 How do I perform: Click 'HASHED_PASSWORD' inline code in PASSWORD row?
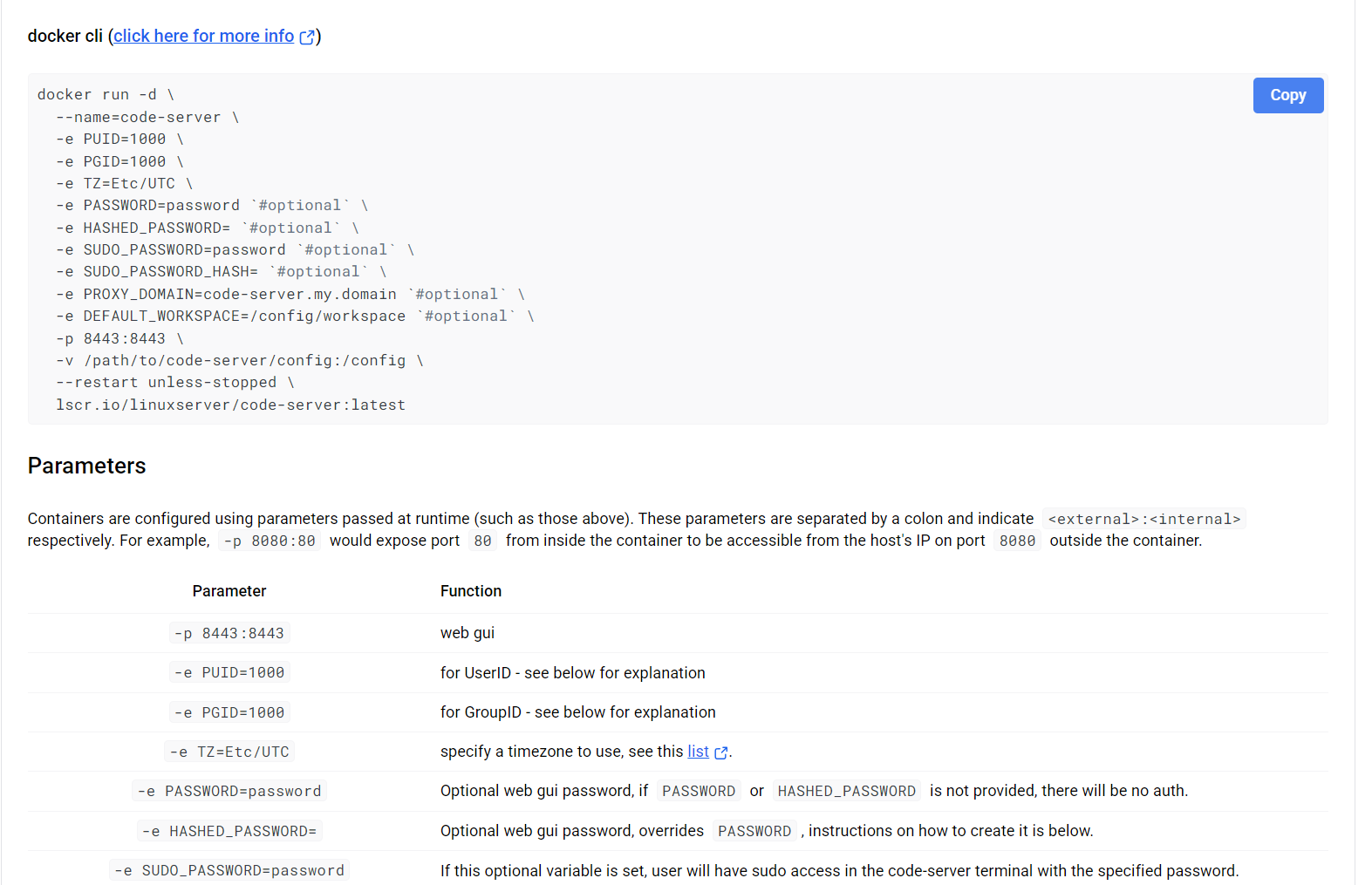pyautogui.click(x=847, y=791)
